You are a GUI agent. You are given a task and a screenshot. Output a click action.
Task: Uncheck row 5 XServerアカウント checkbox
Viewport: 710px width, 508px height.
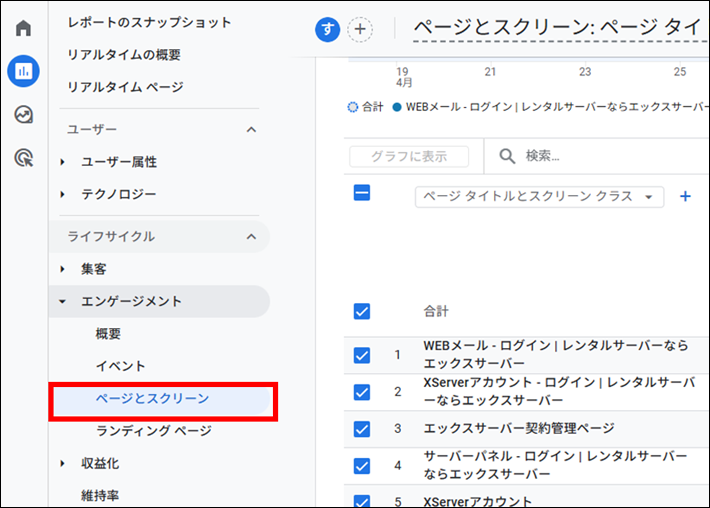(x=362, y=501)
